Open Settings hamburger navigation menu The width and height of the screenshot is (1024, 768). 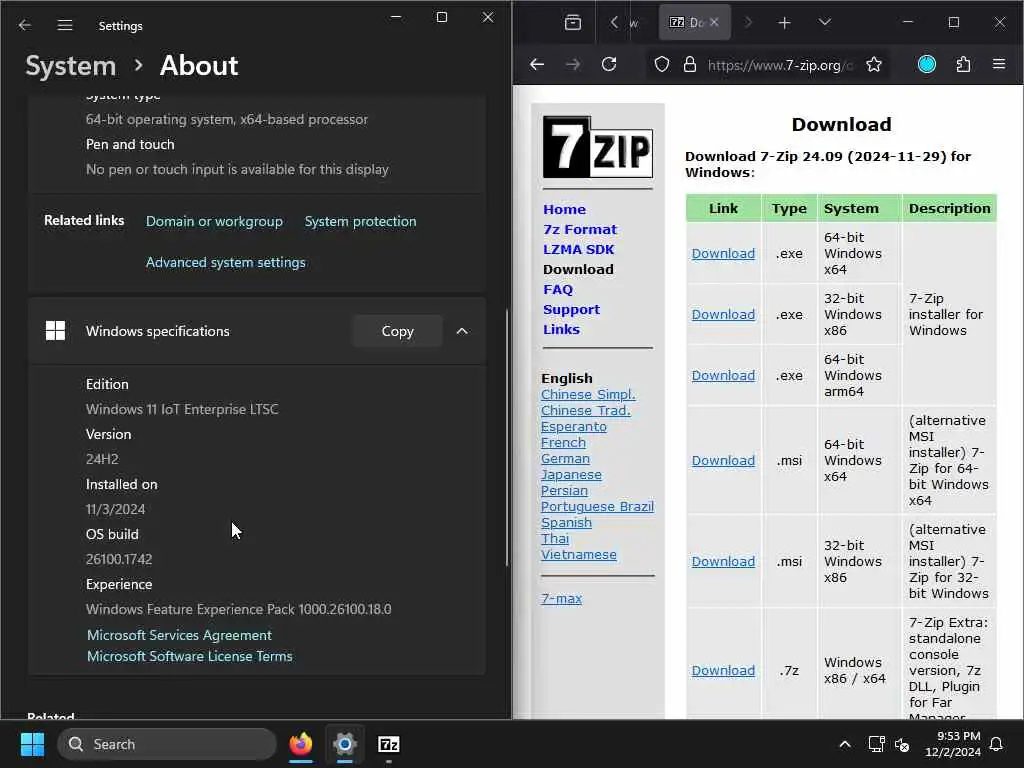click(65, 25)
